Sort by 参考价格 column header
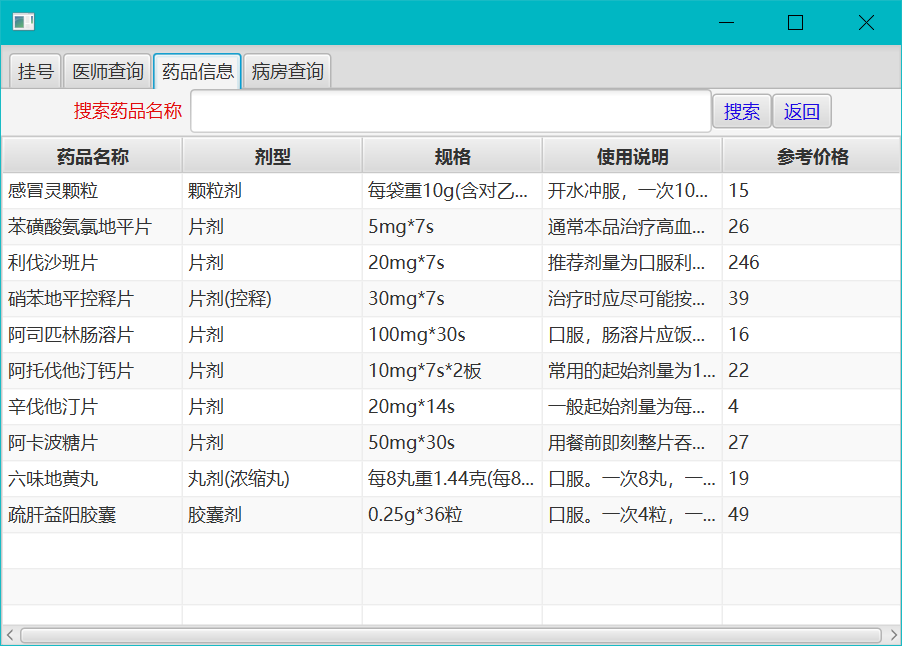Screen dimensions: 902x646 (812, 156)
